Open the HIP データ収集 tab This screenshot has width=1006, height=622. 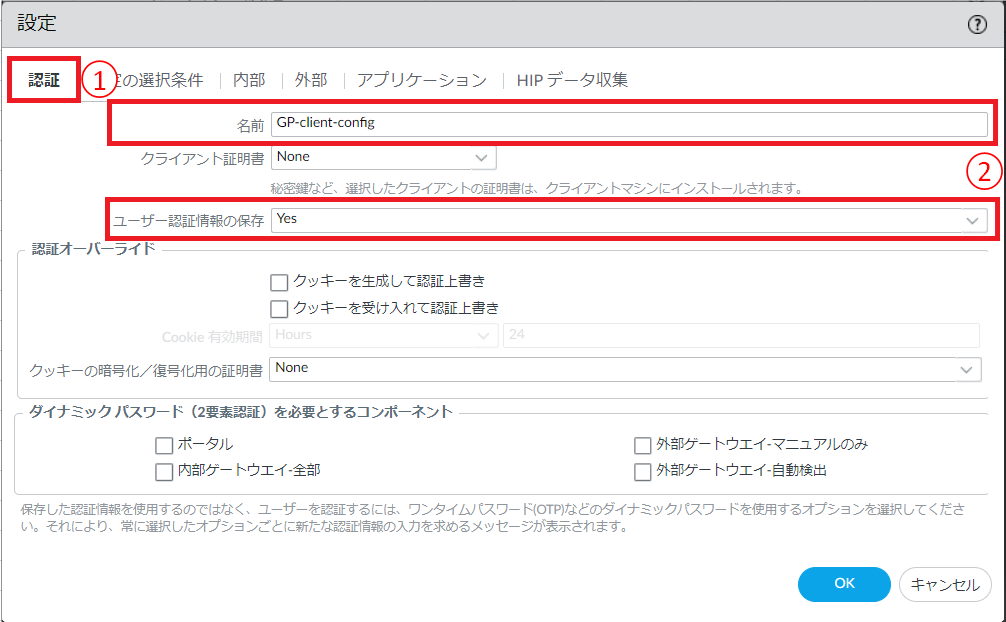tap(572, 80)
